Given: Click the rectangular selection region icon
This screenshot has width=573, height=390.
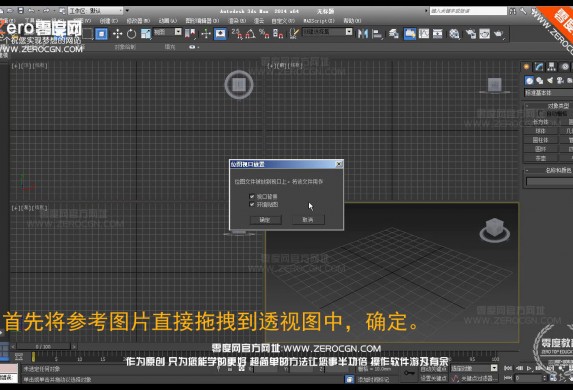Looking at the screenshot, I should tap(88, 34).
